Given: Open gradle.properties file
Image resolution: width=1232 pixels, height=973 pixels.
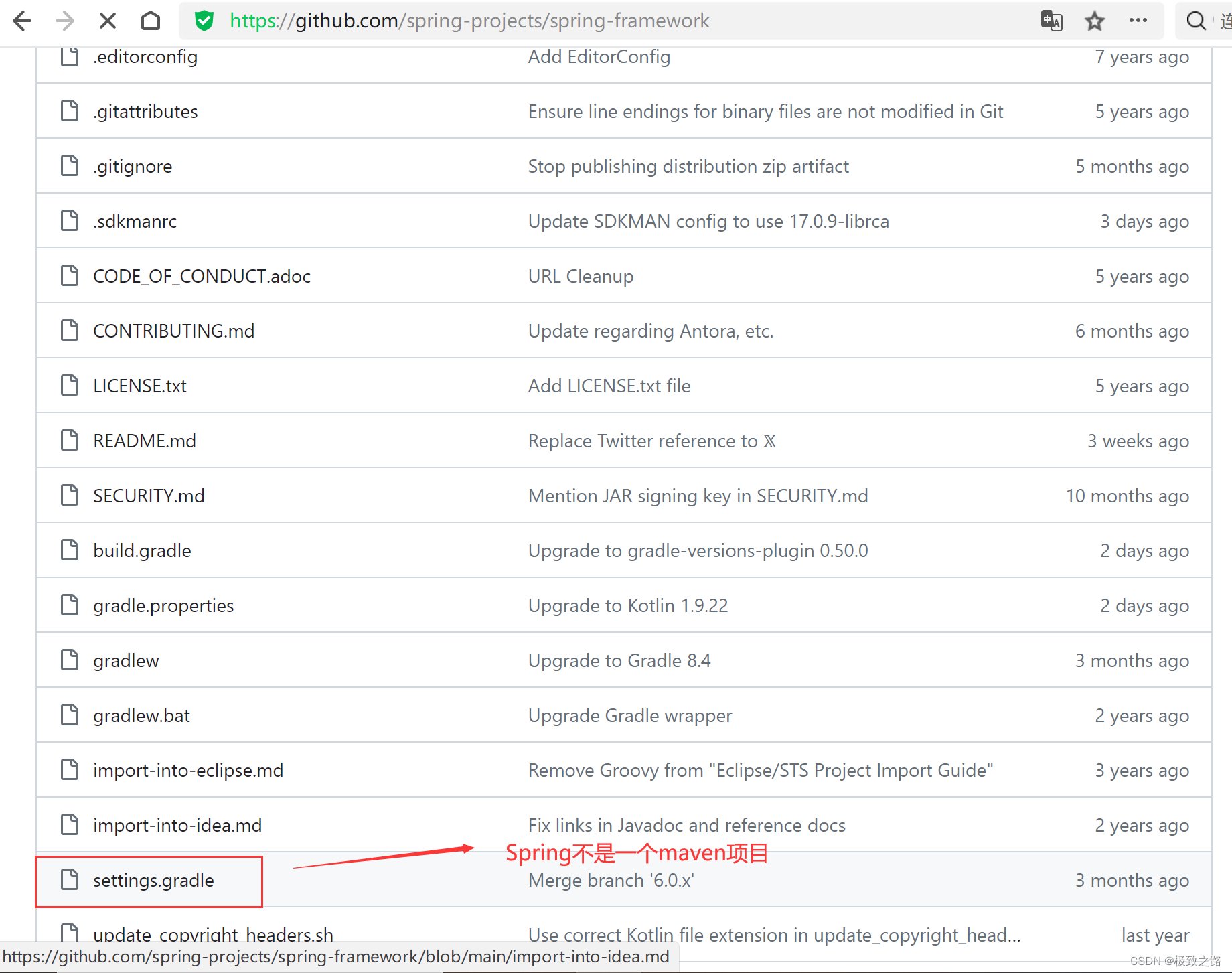Looking at the screenshot, I should click(x=163, y=605).
